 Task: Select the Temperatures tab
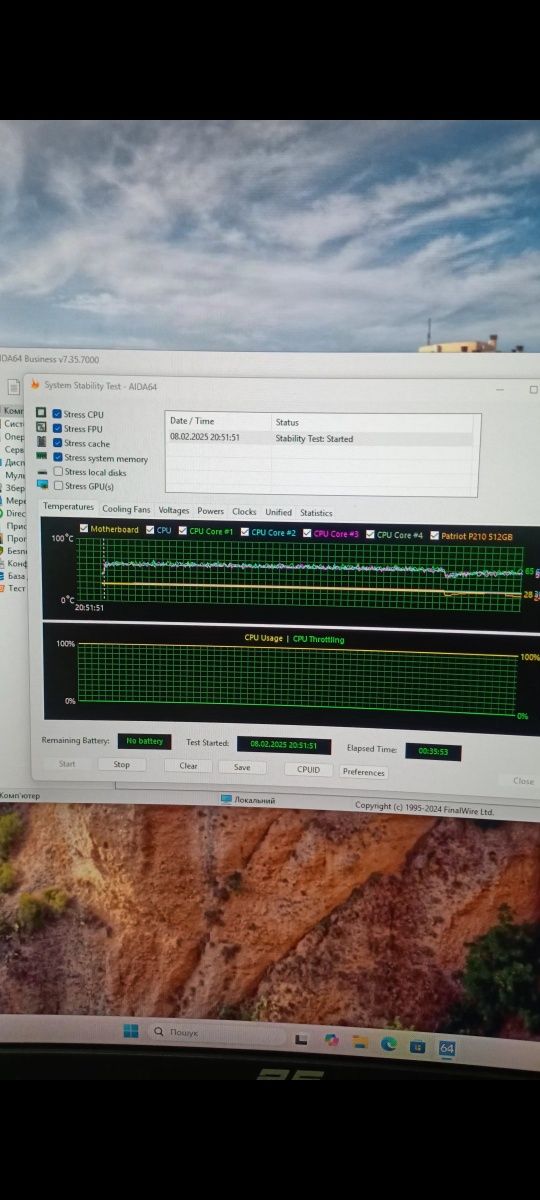point(68,507)
